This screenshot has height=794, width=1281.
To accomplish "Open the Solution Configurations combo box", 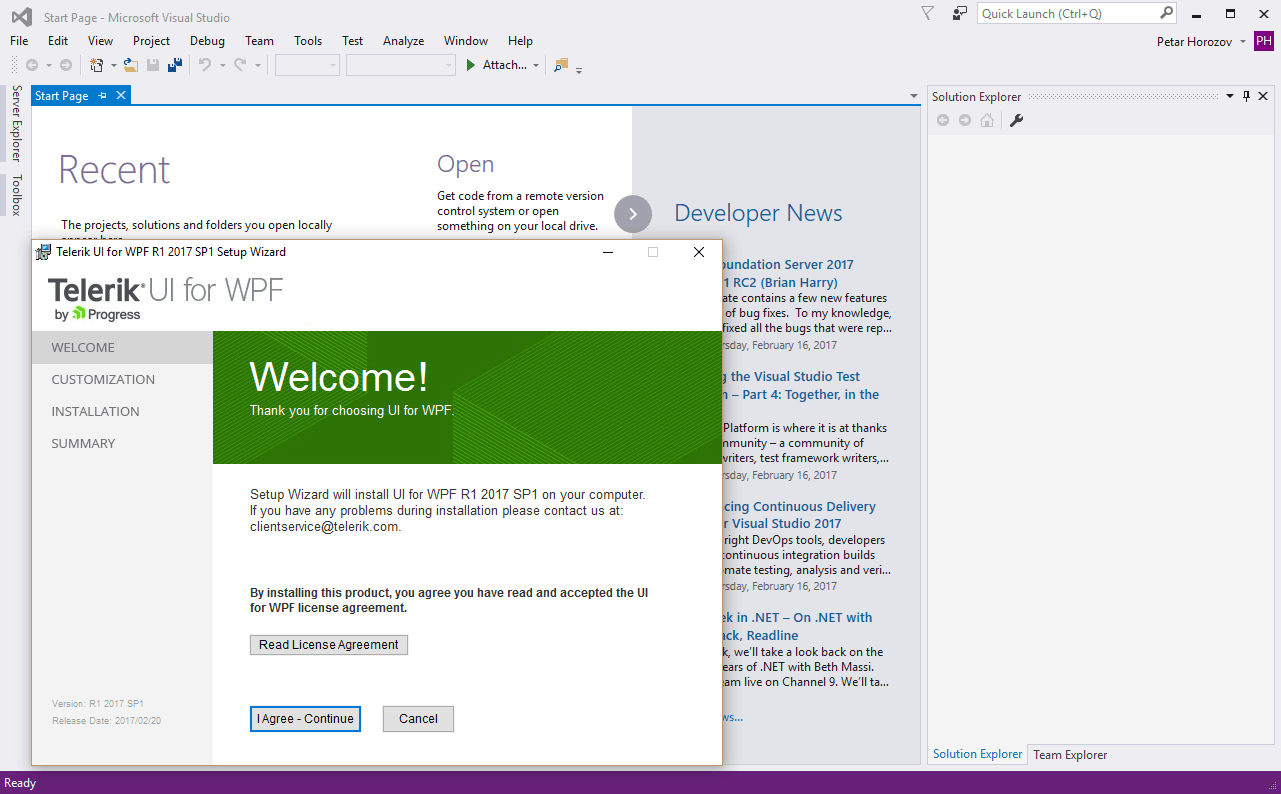I will (308, 65).
